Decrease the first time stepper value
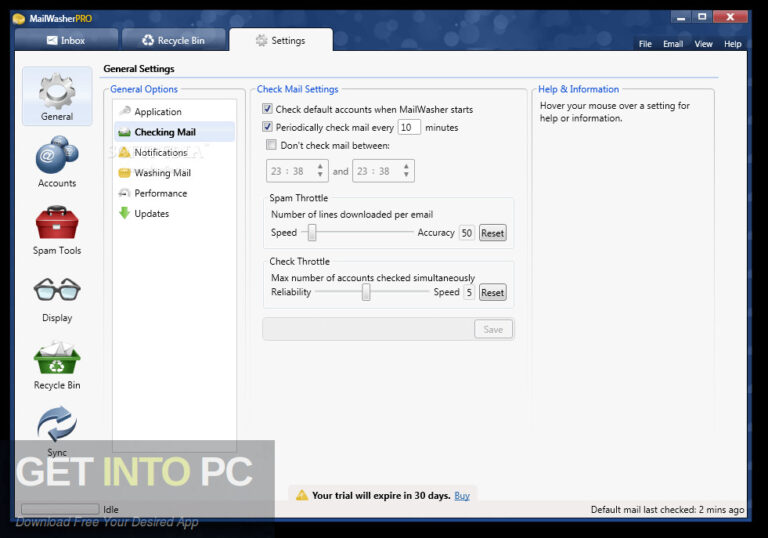Image resolution: width=768 pixels, height=538 pixels. click(320, 174)
